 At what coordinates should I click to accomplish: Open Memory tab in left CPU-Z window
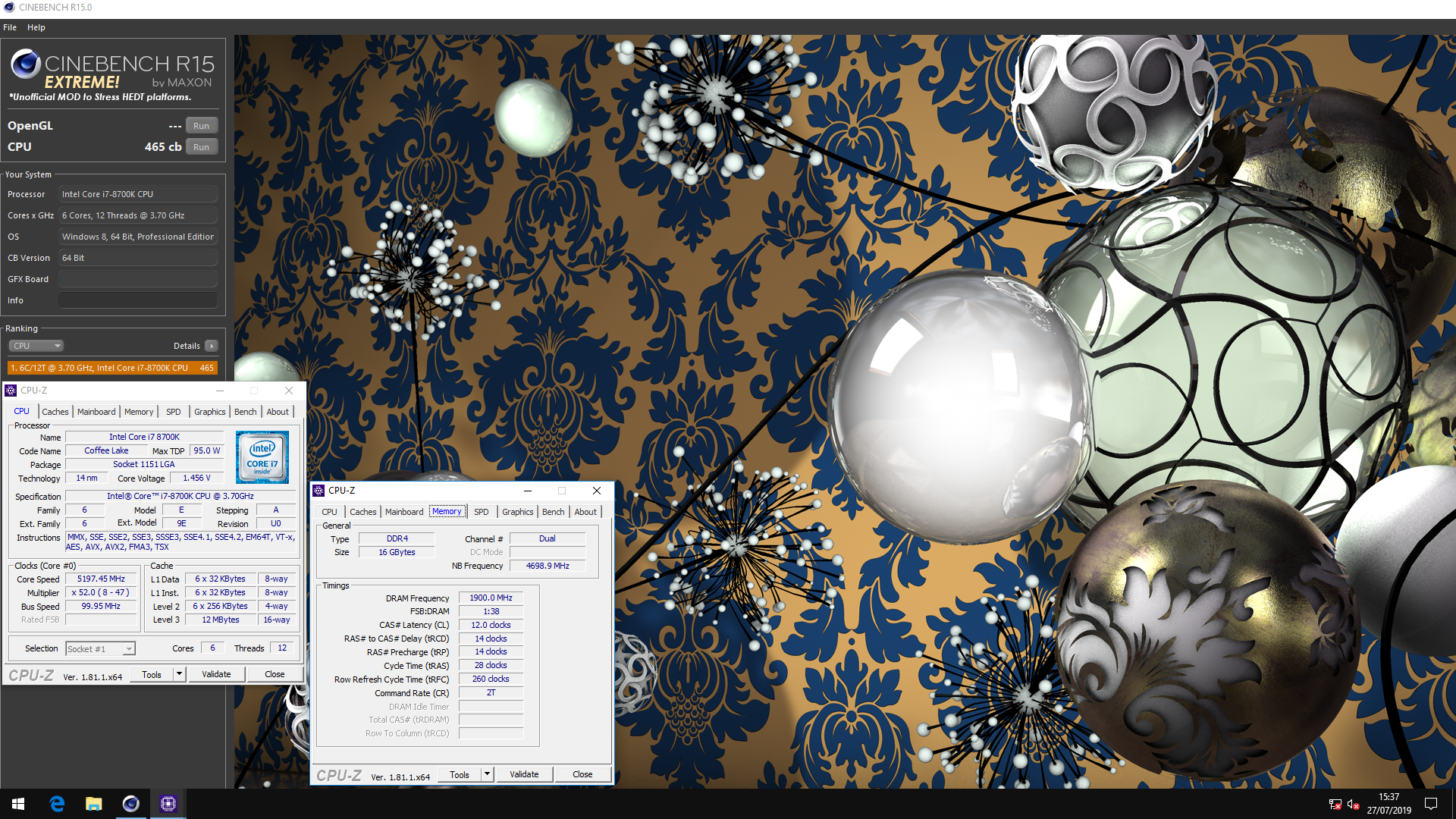(139, 412)
